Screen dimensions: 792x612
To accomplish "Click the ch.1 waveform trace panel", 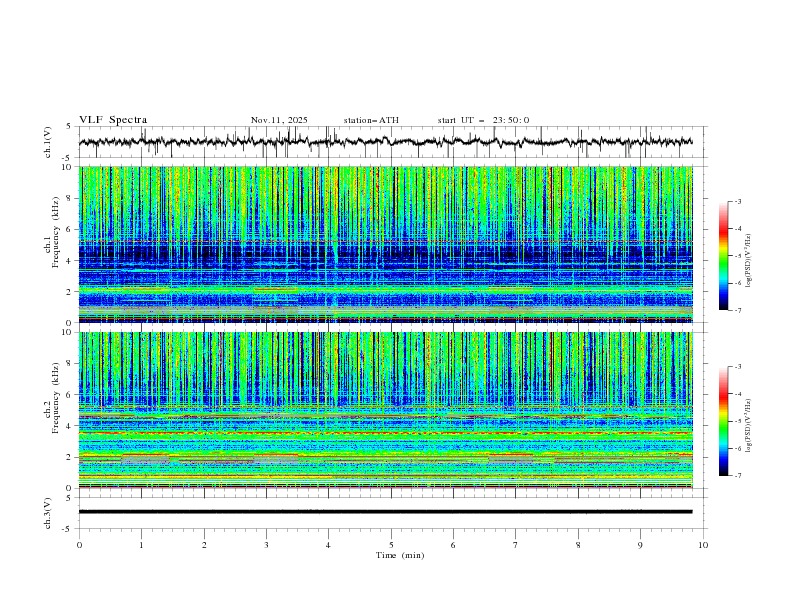I will click(x=392, y=142).
